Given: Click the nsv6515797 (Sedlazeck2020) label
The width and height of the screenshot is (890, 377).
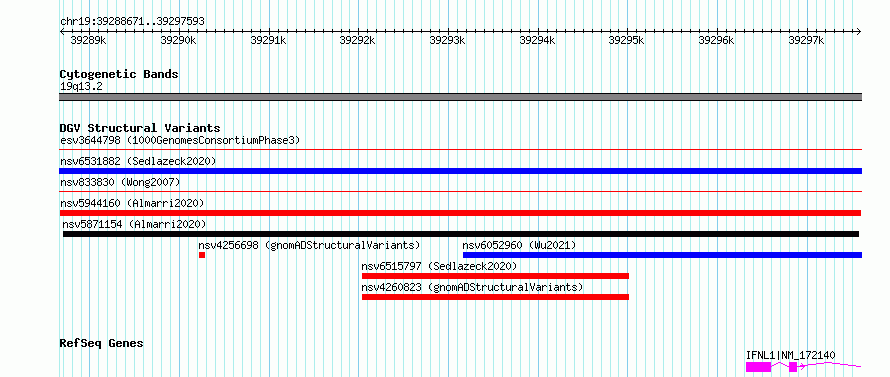Looking at the screenshot, I should pos(439,266).
